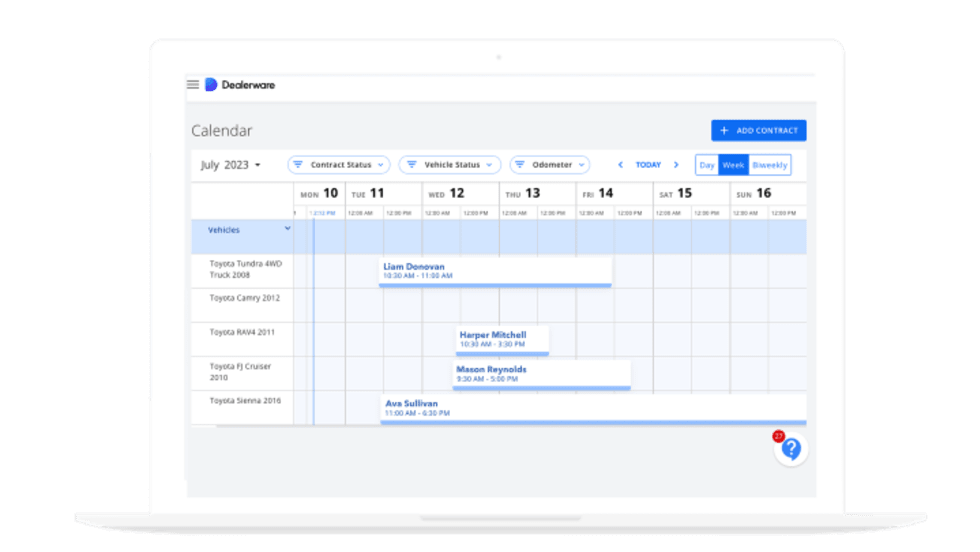Open Mason Reynolds contract booking
Screen dimensions: 980x552
tap(541, 374)
